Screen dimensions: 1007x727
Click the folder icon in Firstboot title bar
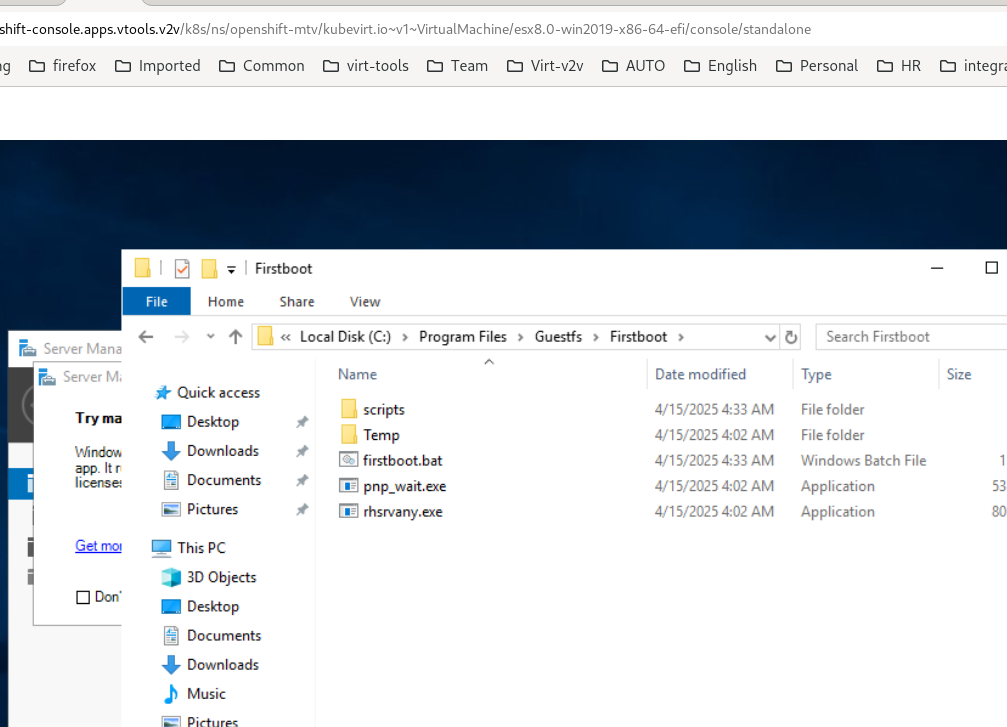point(142,268)
